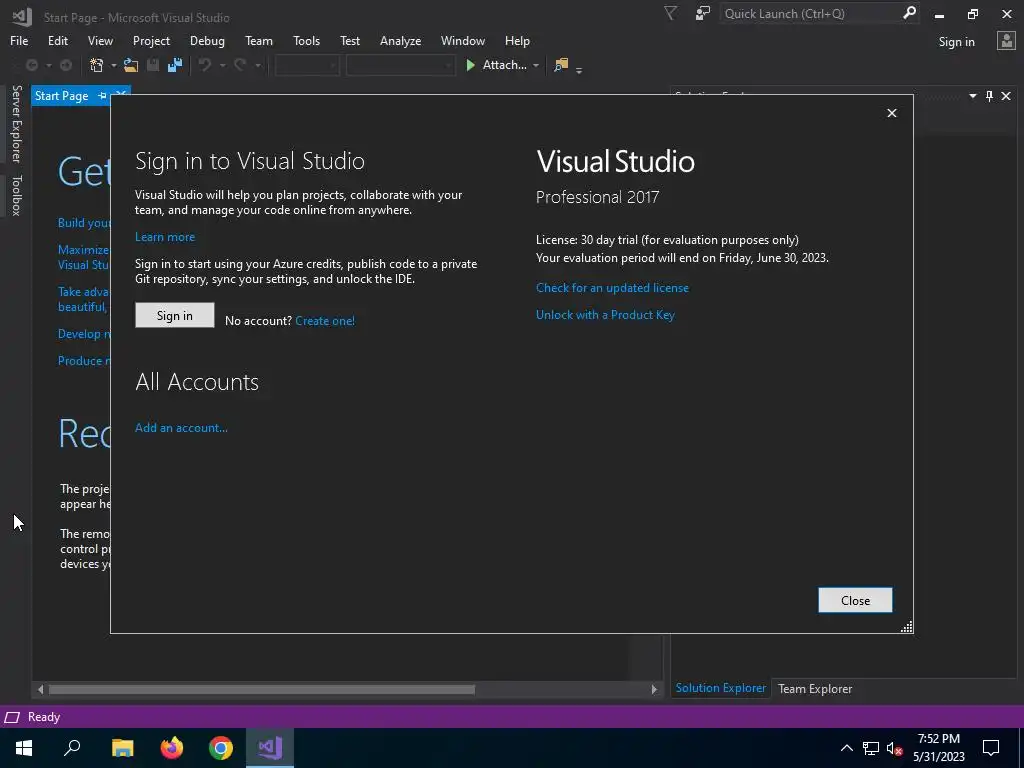Open the toolbar options overflow arrow
The height and width of the screenshot is (768, 1024).
pos(579,69)
